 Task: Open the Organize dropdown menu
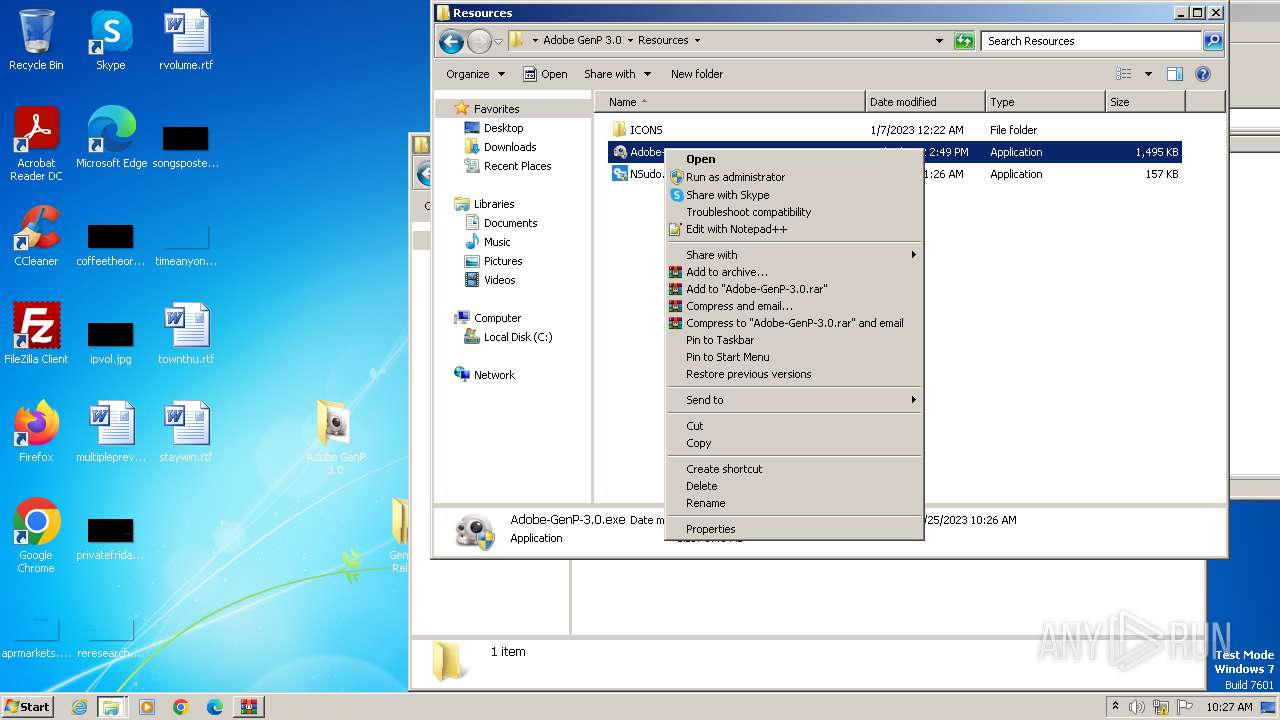tap(476, 74)
